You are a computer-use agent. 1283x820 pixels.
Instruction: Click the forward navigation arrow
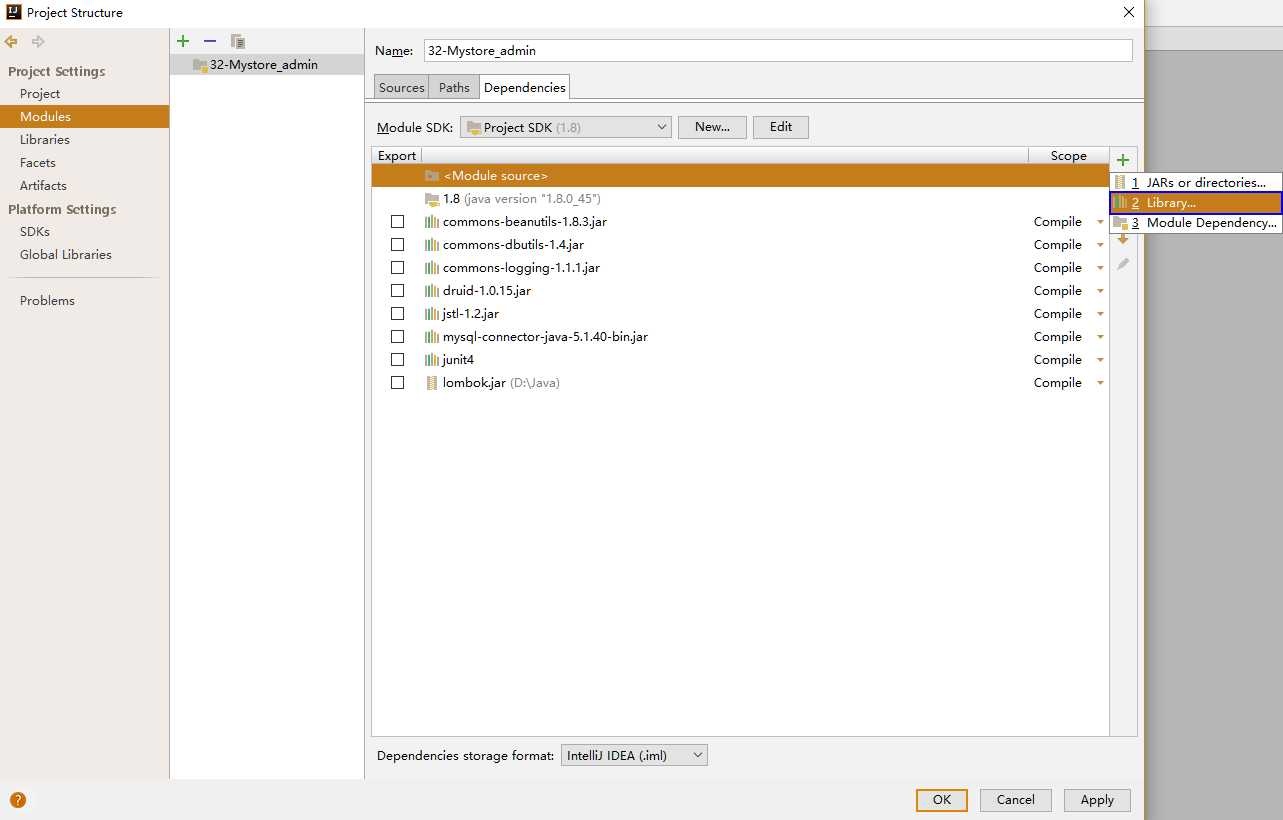point(38,41)
